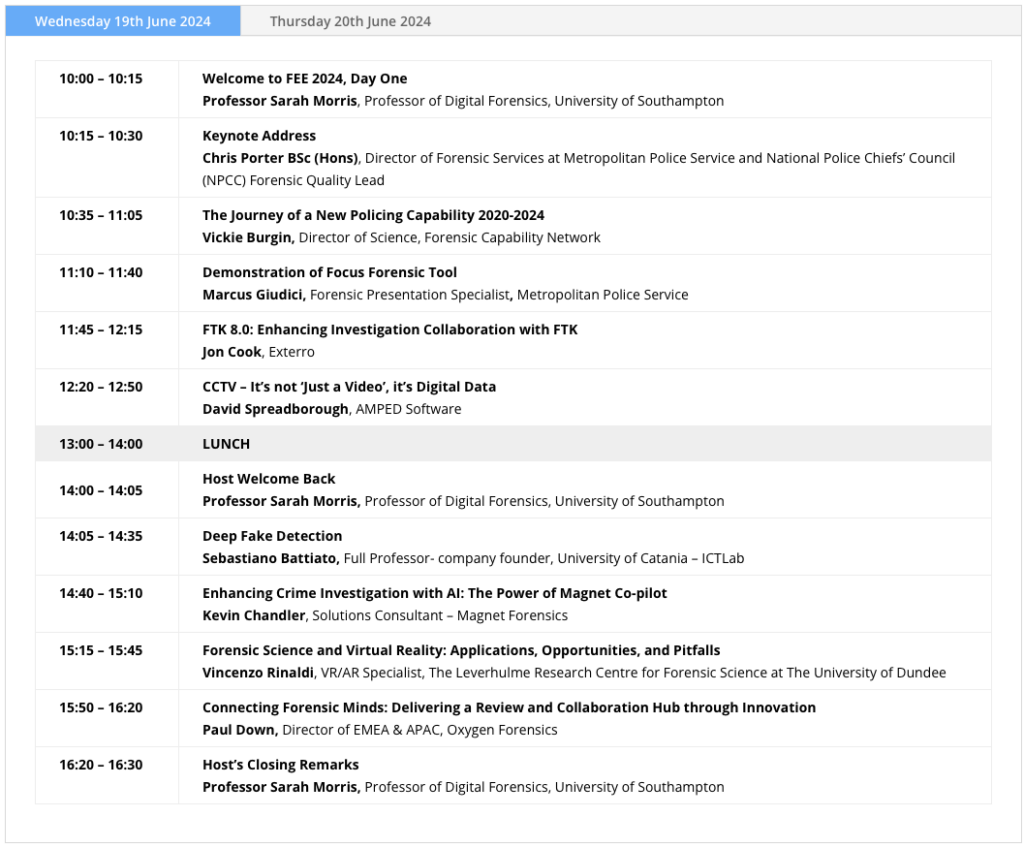Viewport: 1024px width, 848px height.
Task: Click speaker name Vickie Burgin
Action: pyautogui.click(x=247, y=237)
